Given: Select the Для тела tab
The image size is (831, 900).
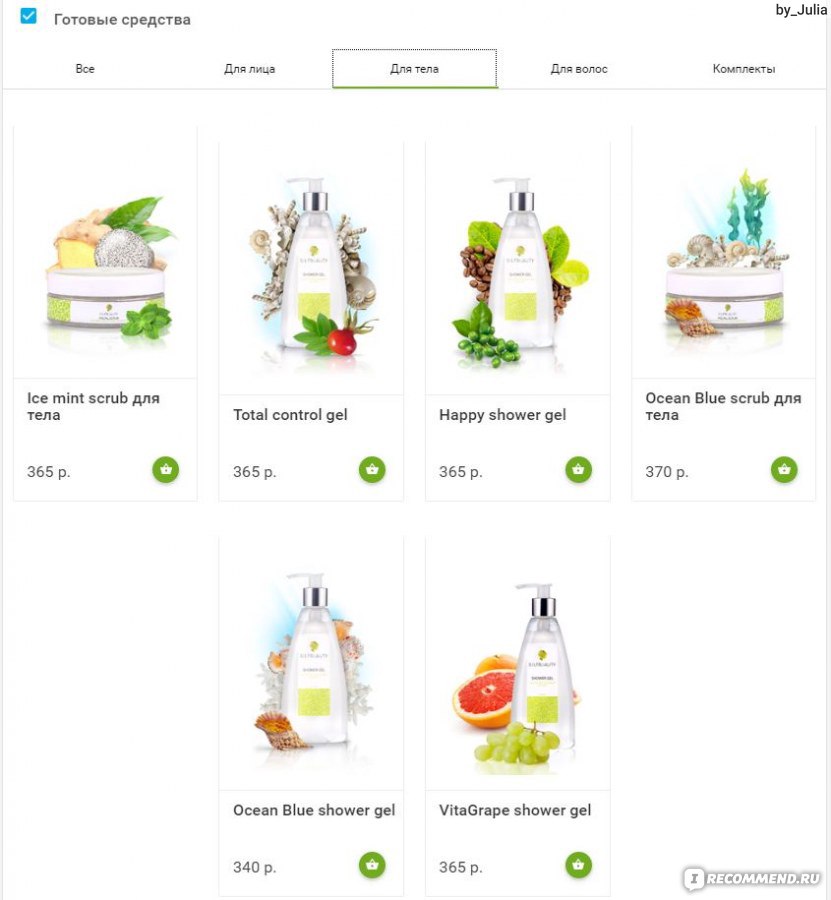Looking at the screenshot, I should click(414, 69).
